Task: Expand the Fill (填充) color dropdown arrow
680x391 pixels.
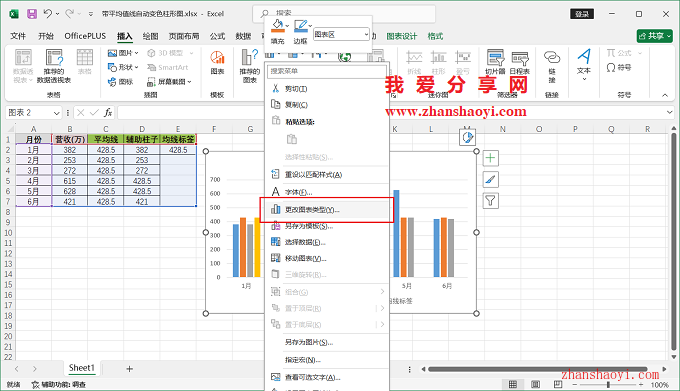Action: click(x=287, y=26)
